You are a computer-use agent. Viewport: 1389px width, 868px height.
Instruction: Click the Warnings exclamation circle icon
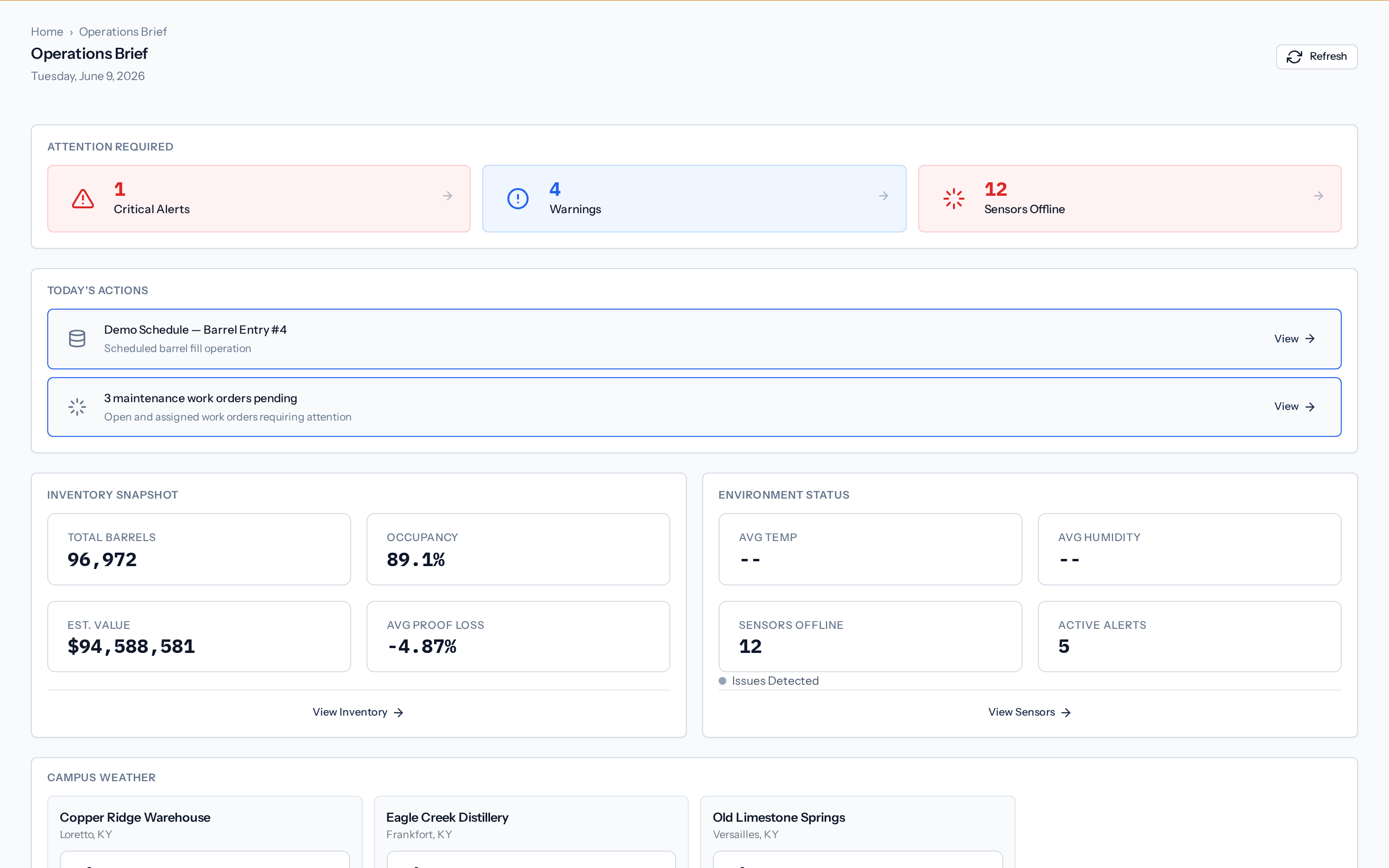point(517,199)
